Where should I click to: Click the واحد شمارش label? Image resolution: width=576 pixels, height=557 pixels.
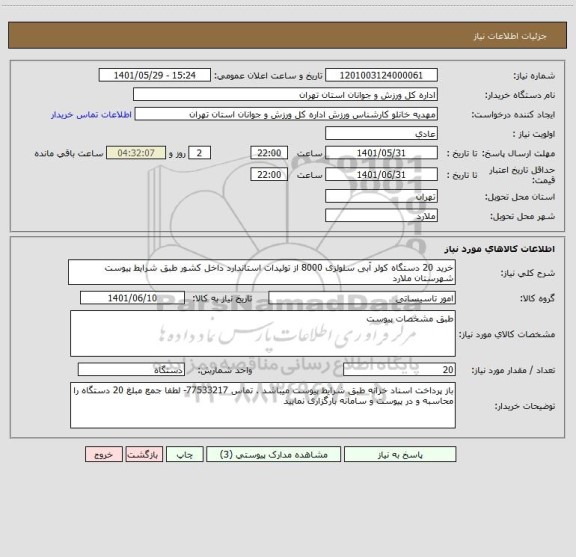tap(225, 370)
